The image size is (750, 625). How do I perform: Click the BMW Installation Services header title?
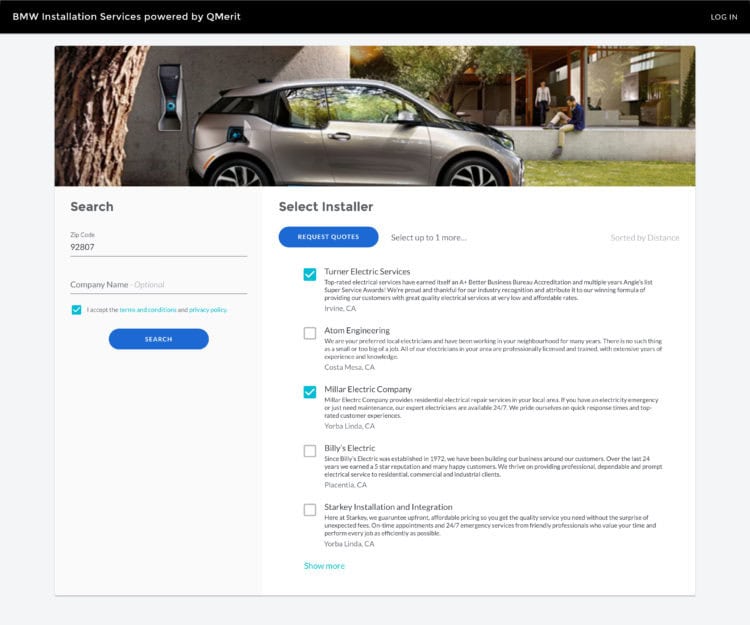126,17
